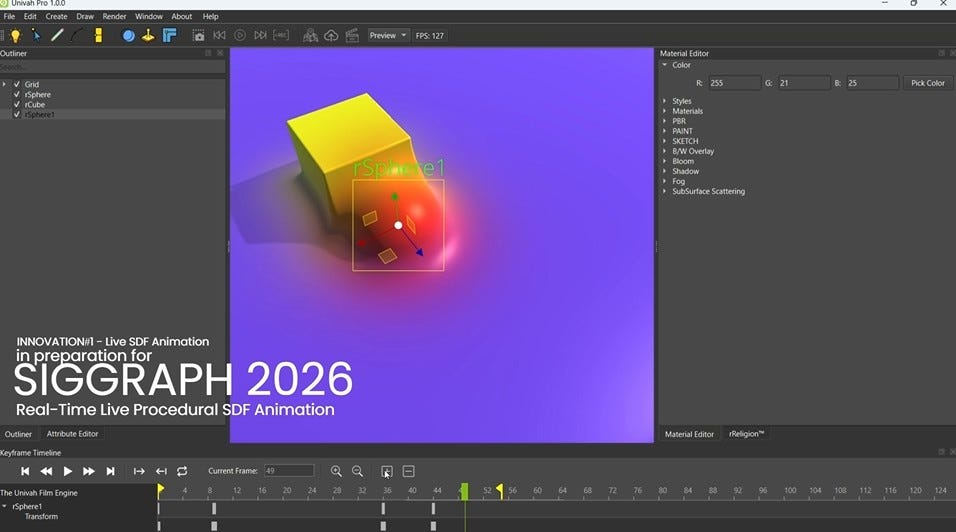
Task: Expand the PBR section
Action: [x=665, y=121]
